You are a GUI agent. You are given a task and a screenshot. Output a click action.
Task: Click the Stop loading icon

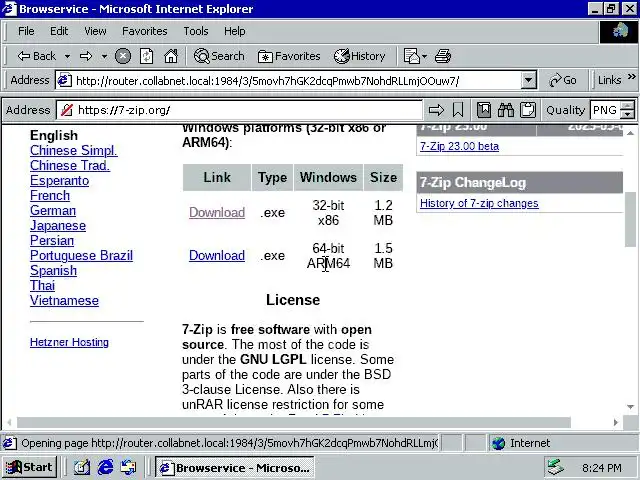pos(123,56)
